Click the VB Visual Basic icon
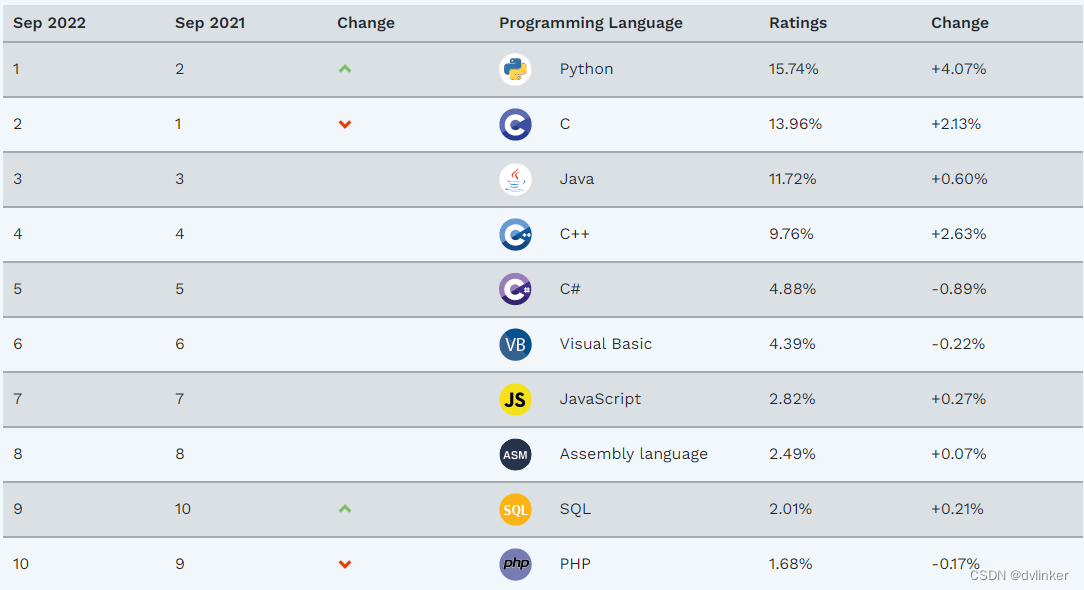Screen dimensions: 1084x590 (x=515, y=344)
